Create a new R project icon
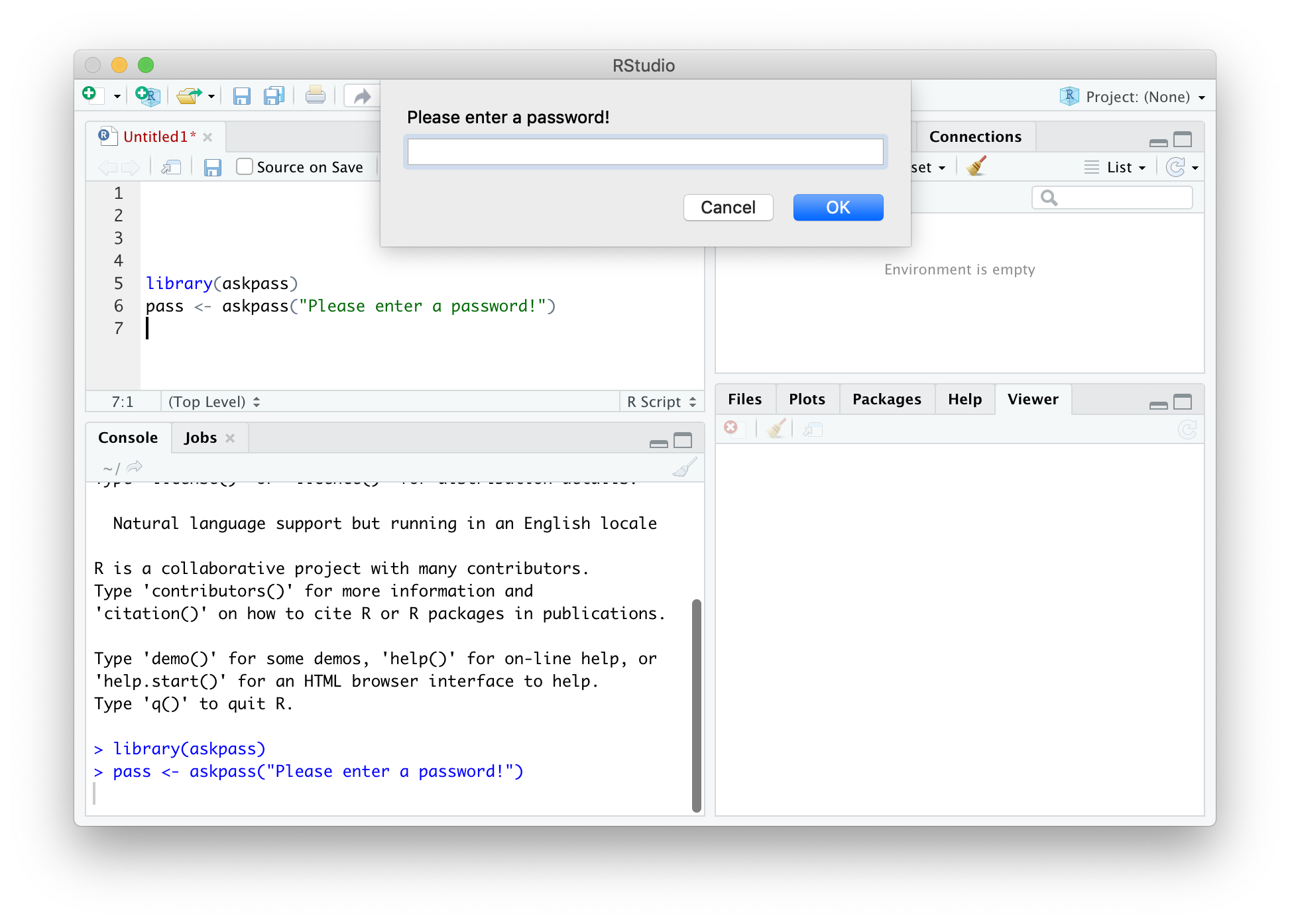The width and height of the screenshot is (1290, 924). 148,96
